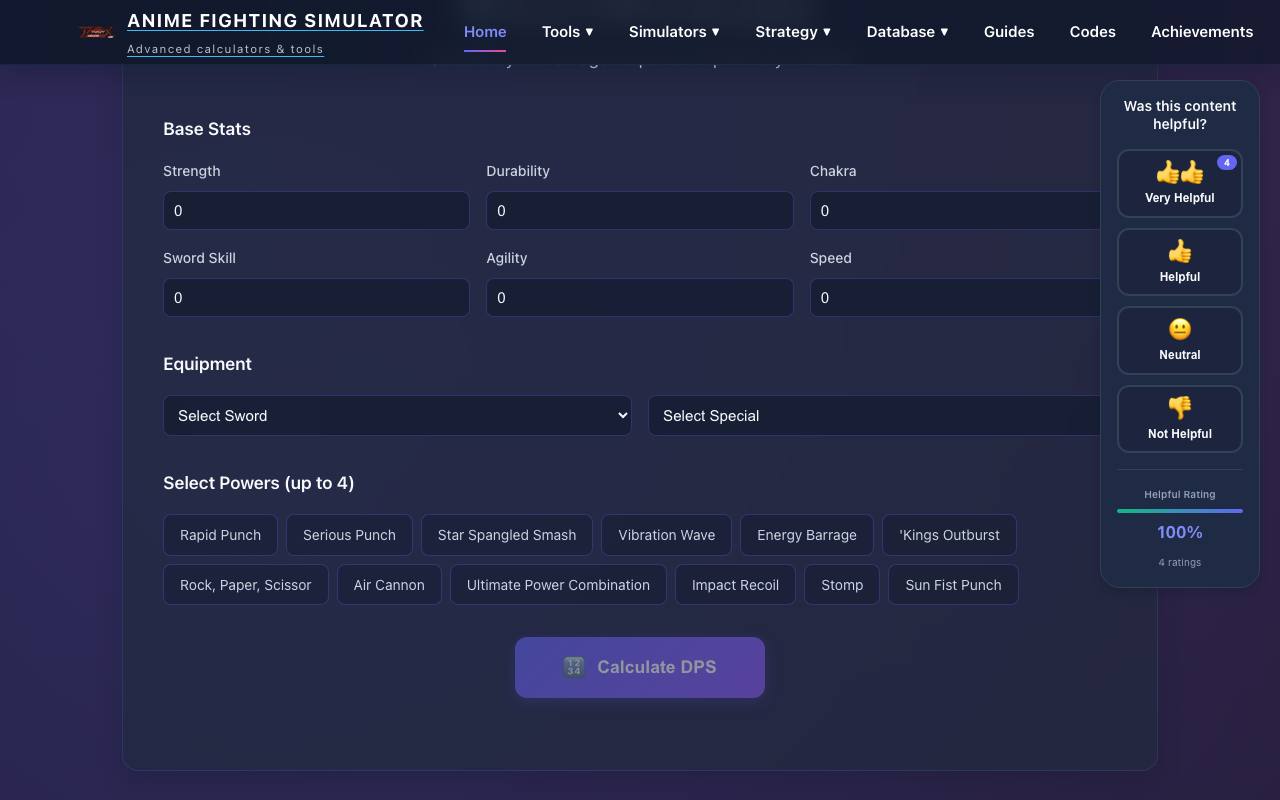Enable the Vibration Wave power
Viewport: 1280px width, 800px height.
click(x=666, y=535)
